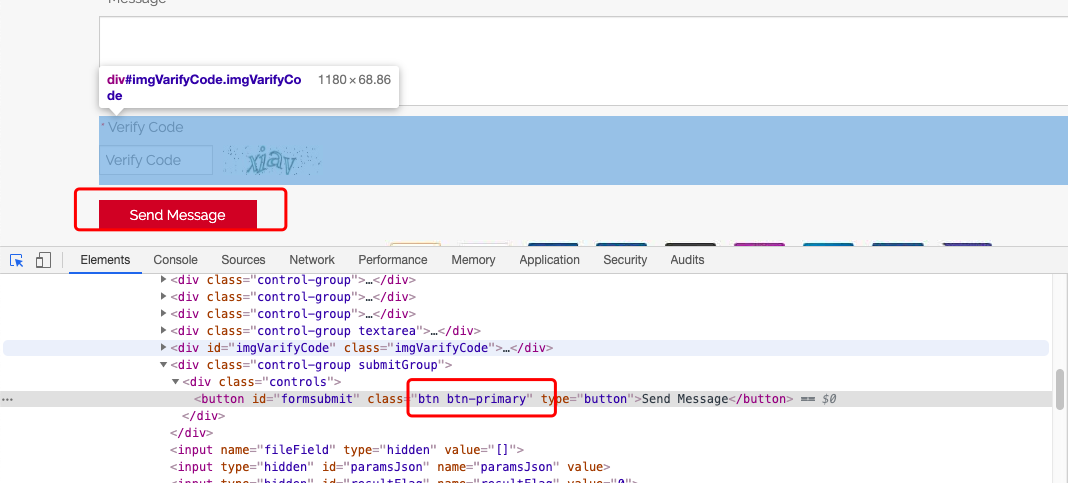Expand the control-group textarea div node
This screenshot has height=483, width=1068.
click(x=164, y=331)
